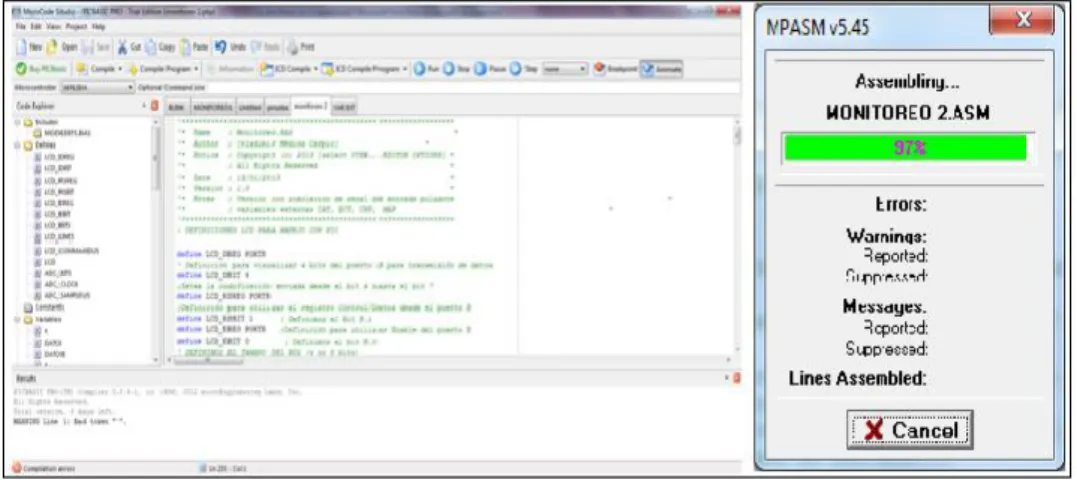This screenshot has height=480, width=1077.
Task: Click the Run debugger button
Action: 426,69
